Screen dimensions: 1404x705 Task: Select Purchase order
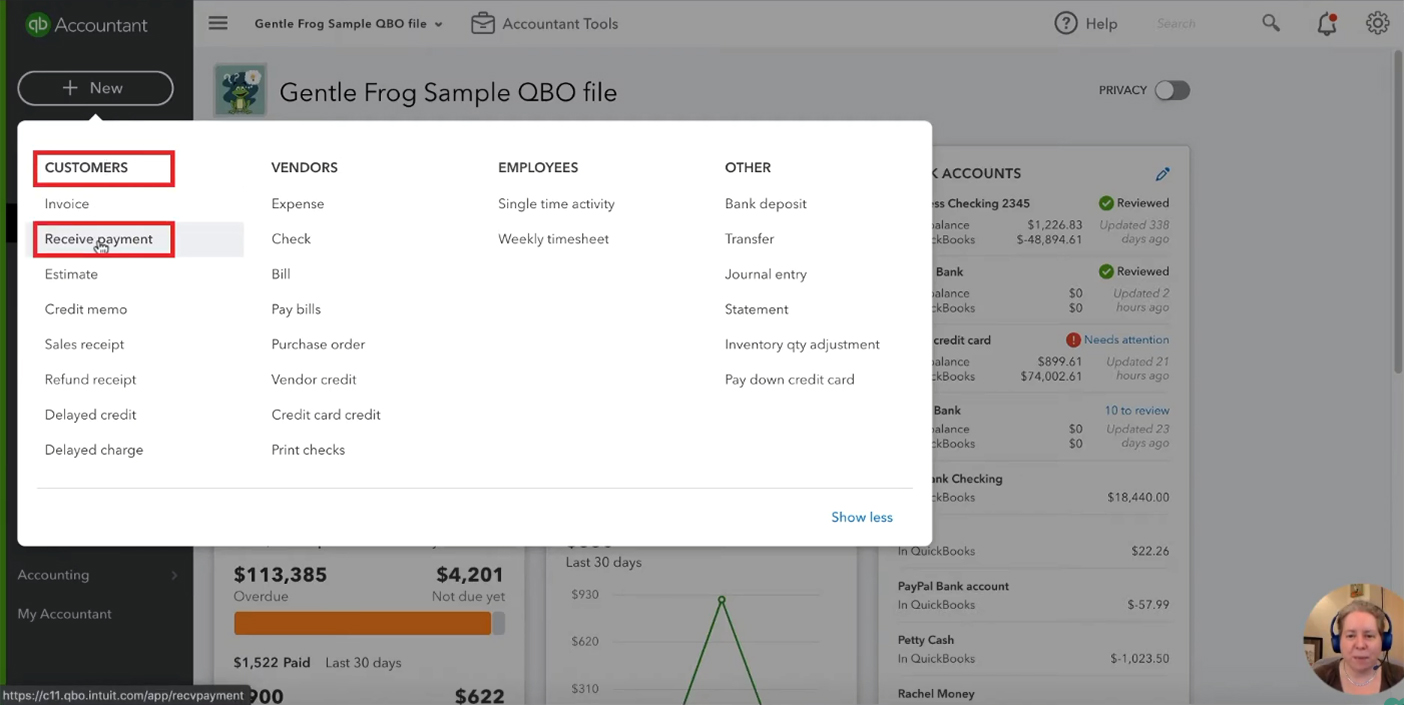point(318,344)
